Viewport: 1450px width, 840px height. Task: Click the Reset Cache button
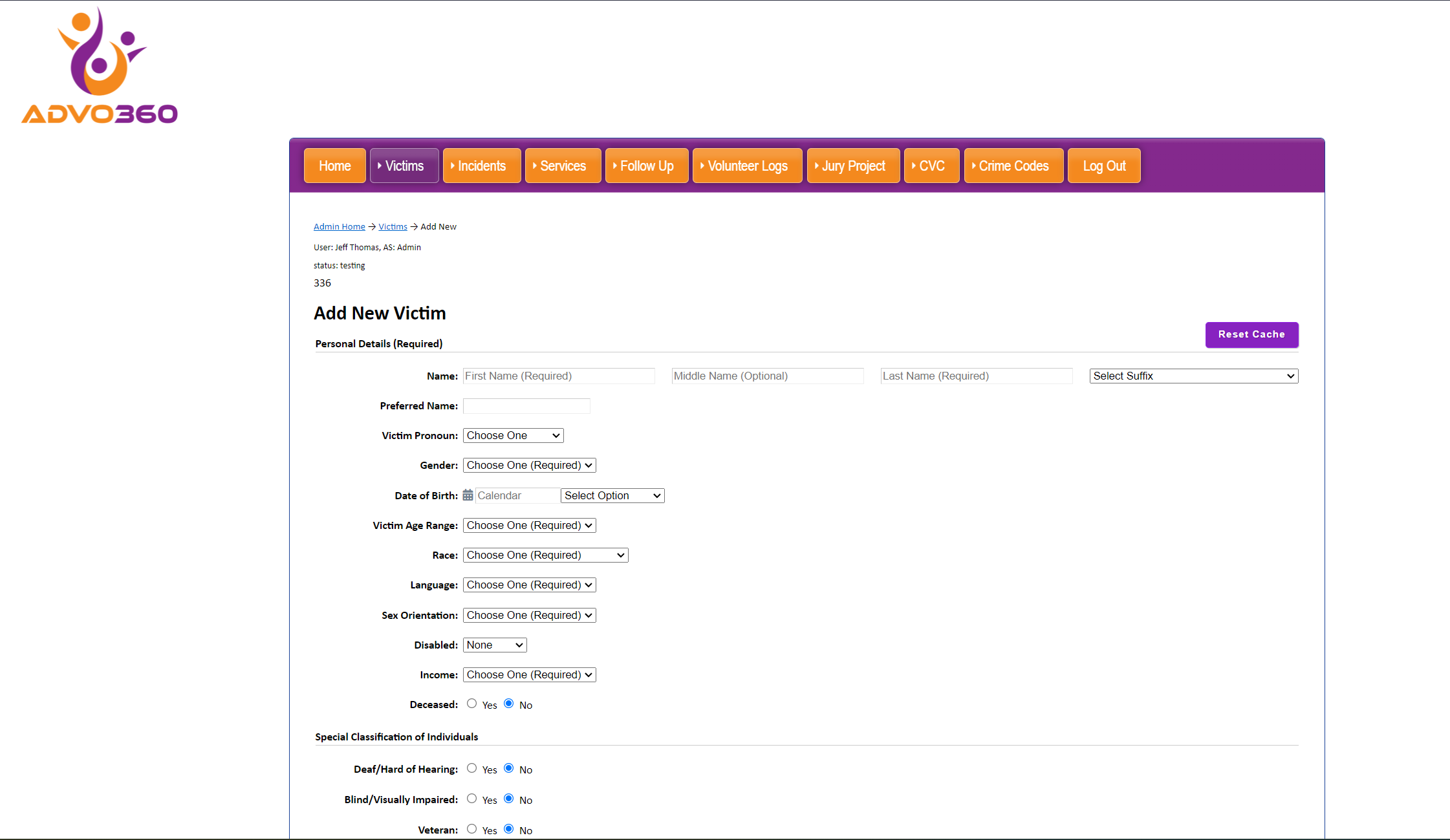[1251, 334]
